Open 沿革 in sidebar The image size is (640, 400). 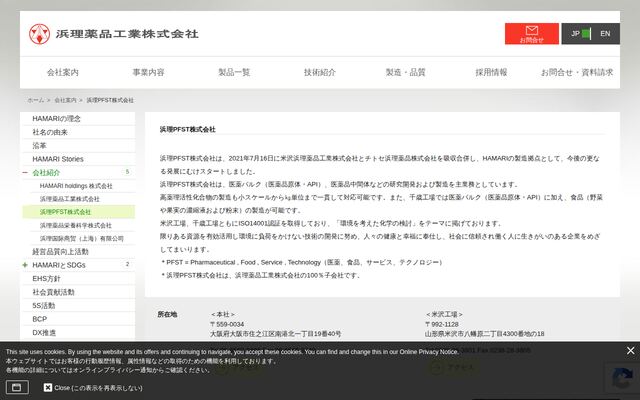click(78, 145)
